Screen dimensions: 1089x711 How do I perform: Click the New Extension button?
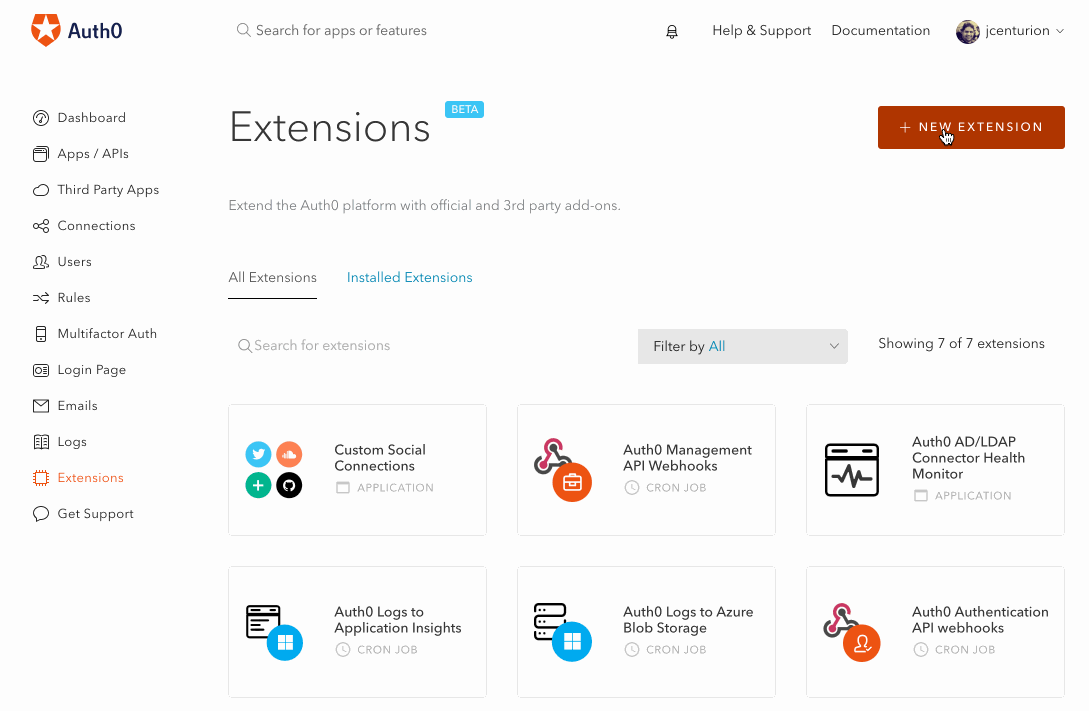click(971, 128)
